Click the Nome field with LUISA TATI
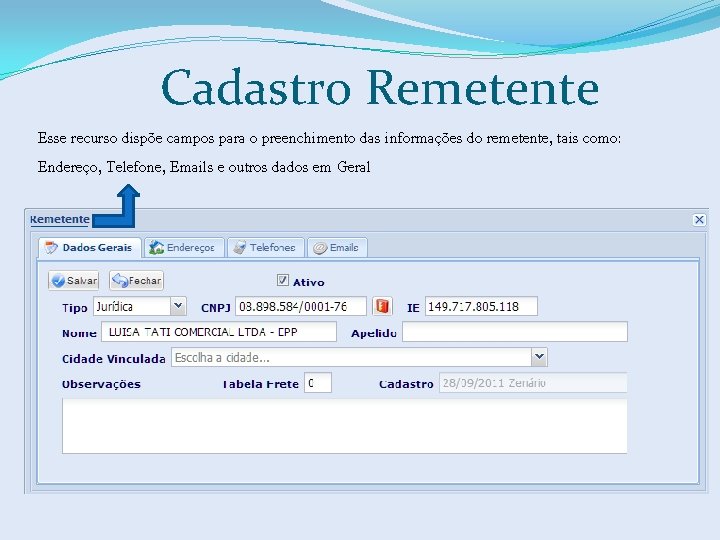This screenshot has height=540, width=720. [x=219, y=332]
